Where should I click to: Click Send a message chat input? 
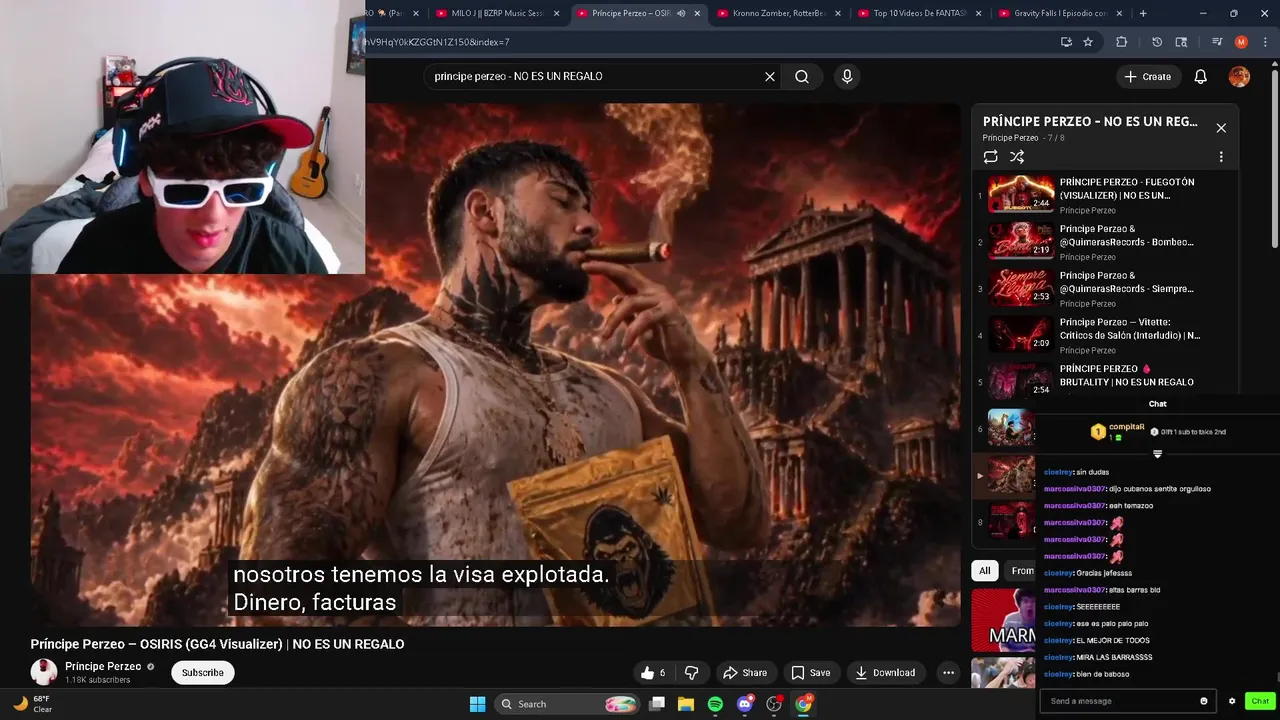(1118, 701)
